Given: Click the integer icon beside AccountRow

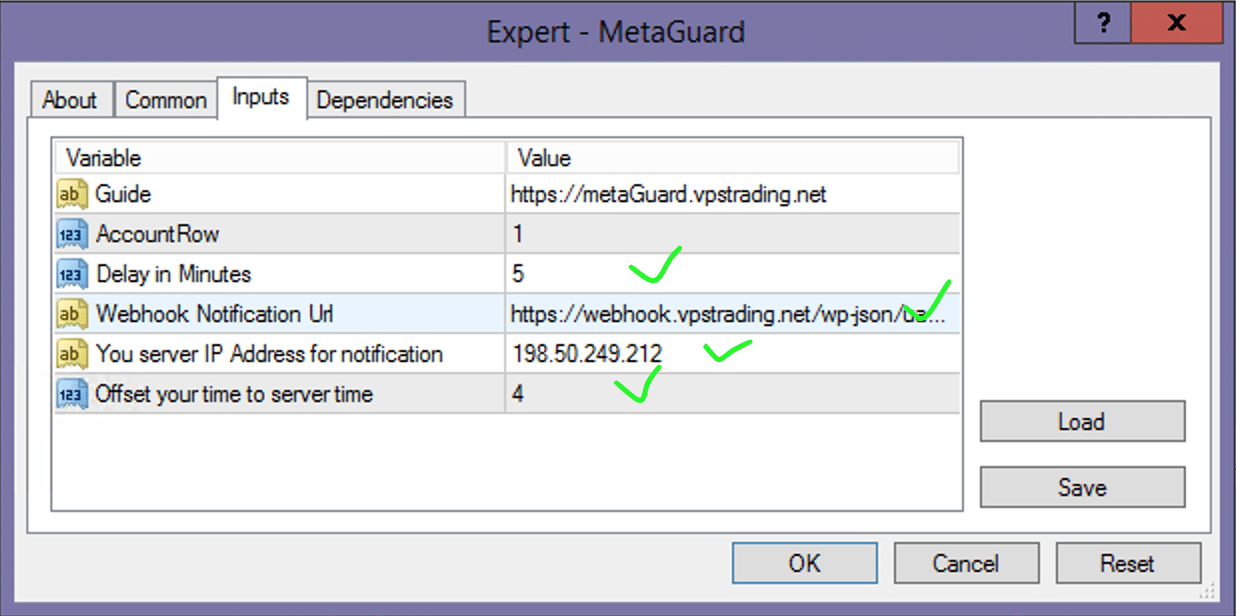Looking at the screenshot, I should [x=70, y=234].
